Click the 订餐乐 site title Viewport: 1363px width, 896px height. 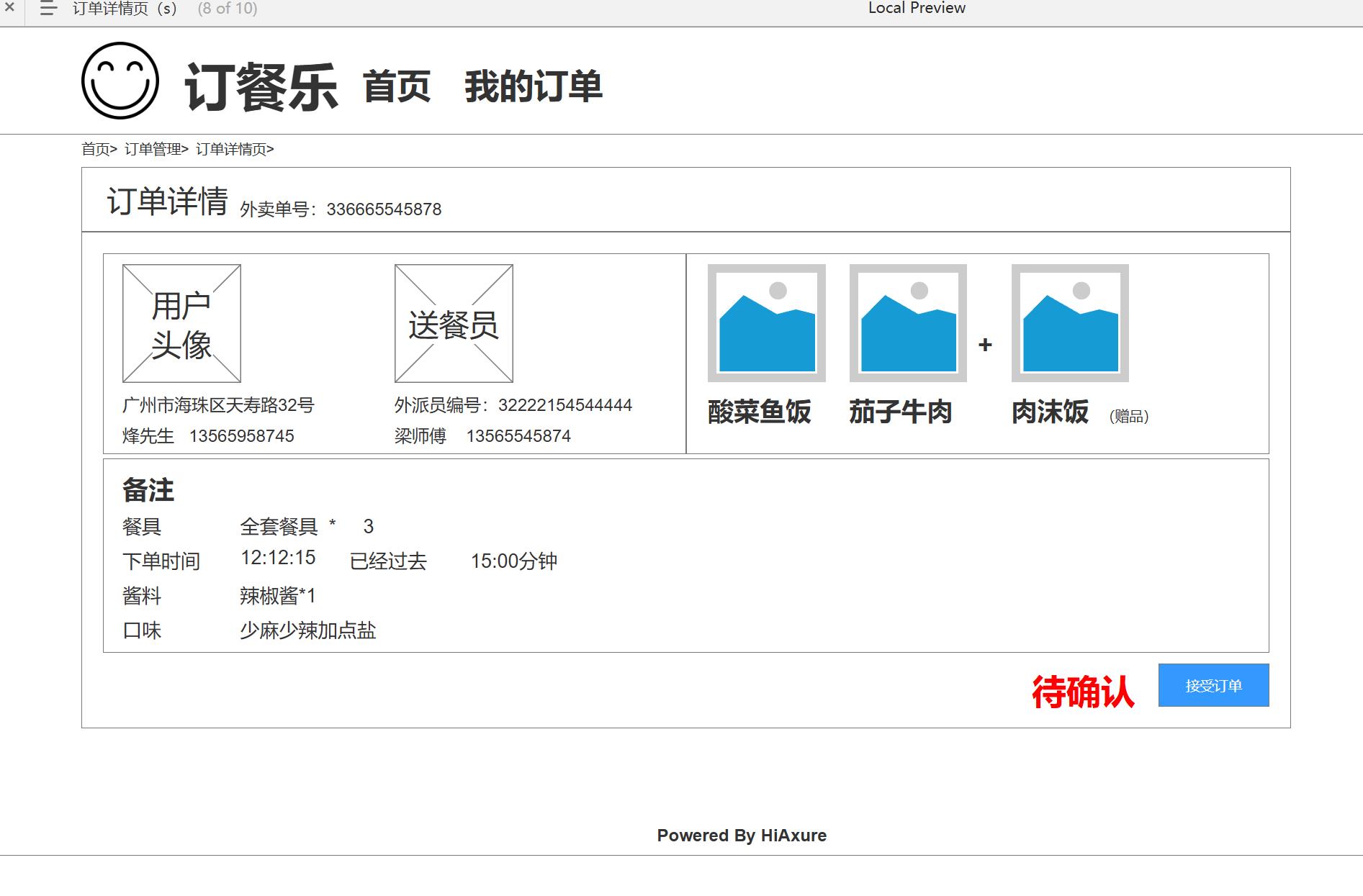tap(261, 87)
